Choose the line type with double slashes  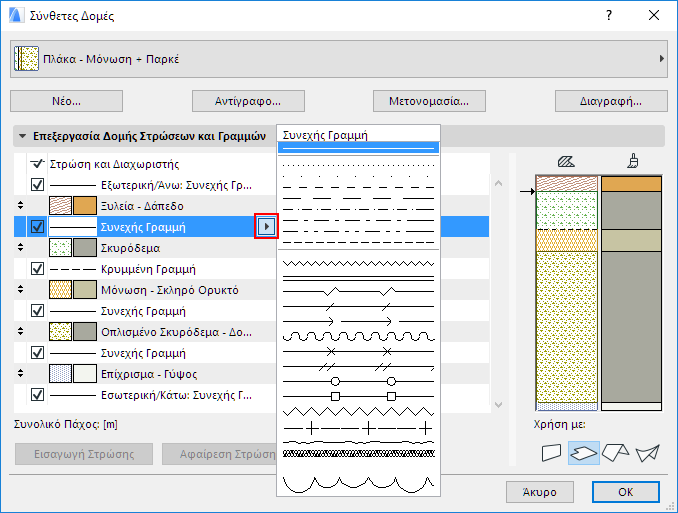point(358,367)
